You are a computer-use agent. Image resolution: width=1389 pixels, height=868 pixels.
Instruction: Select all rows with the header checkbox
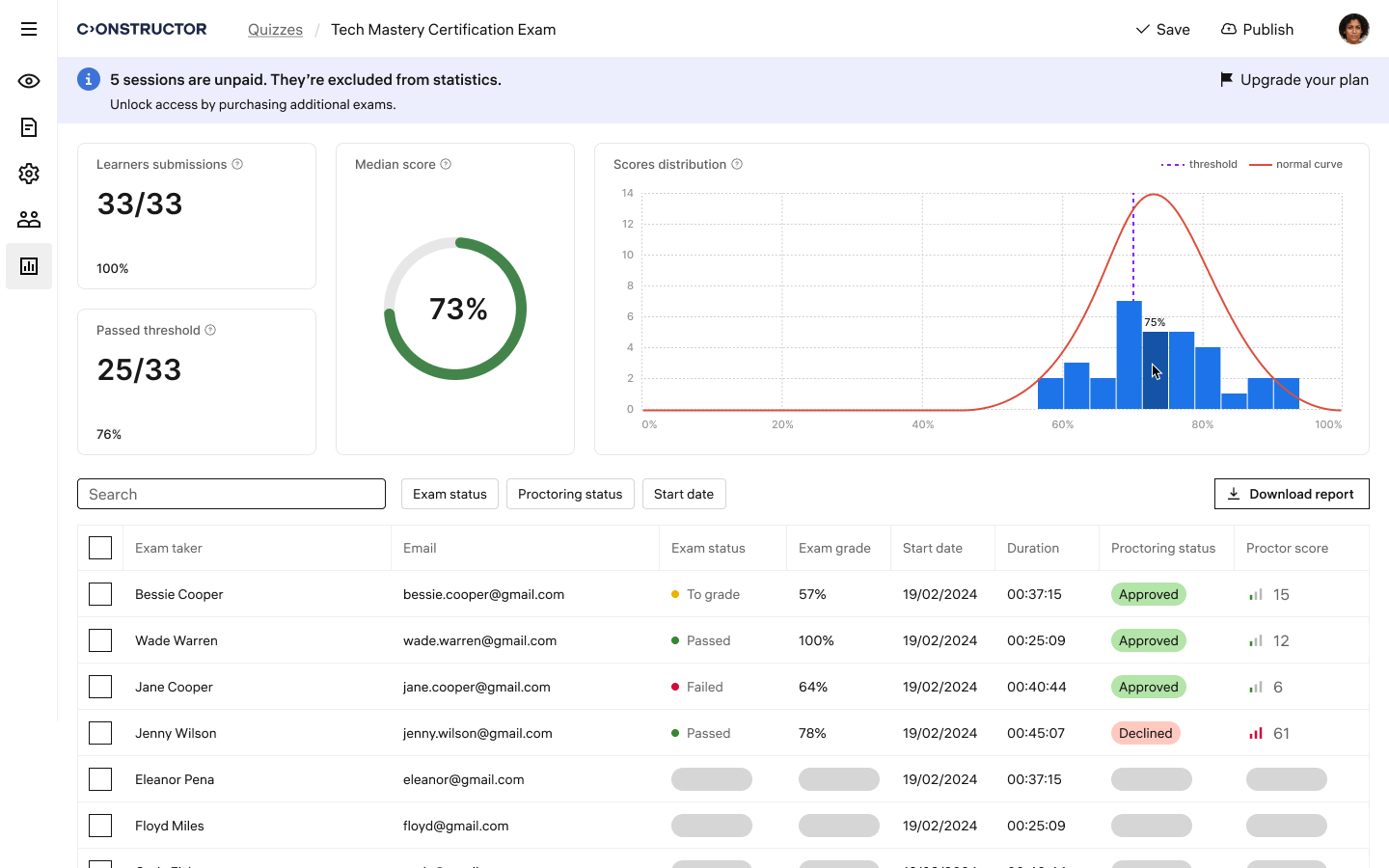pyautogui.click(x=100, y=547)
